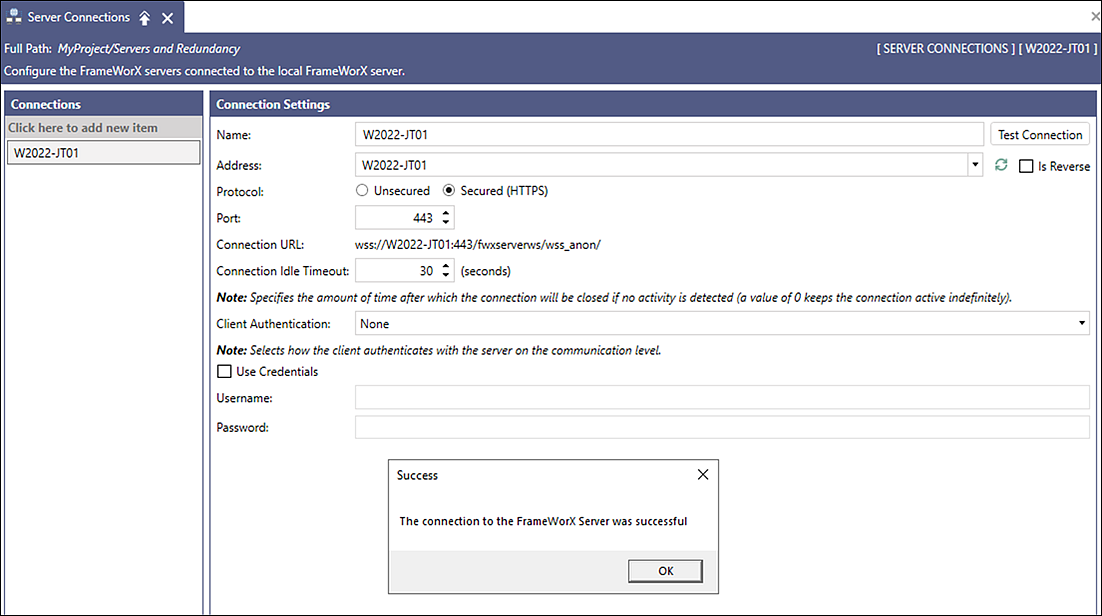Click the Connection URL wss:// text

478,245
